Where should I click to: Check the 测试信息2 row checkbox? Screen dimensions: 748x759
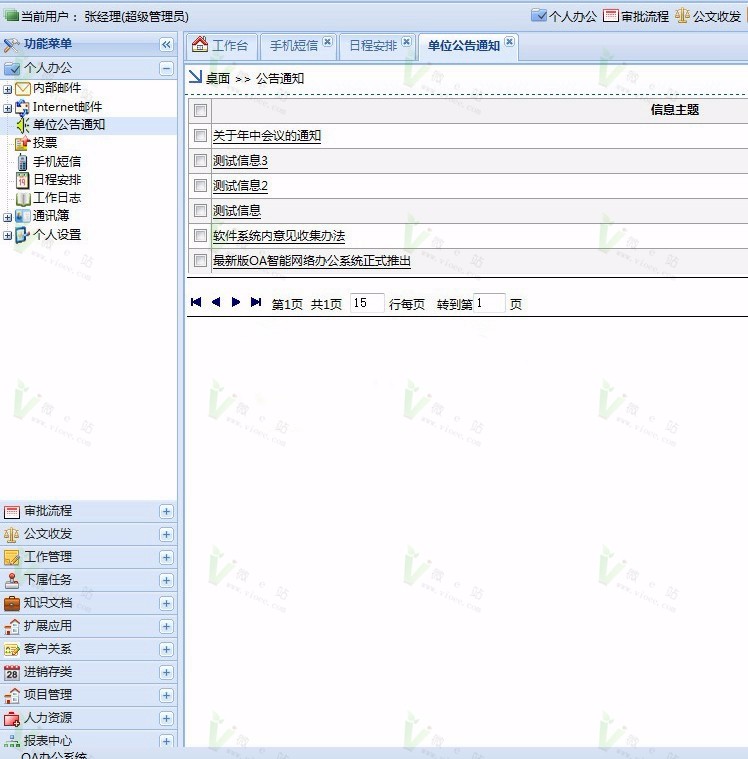click(200, 185)
